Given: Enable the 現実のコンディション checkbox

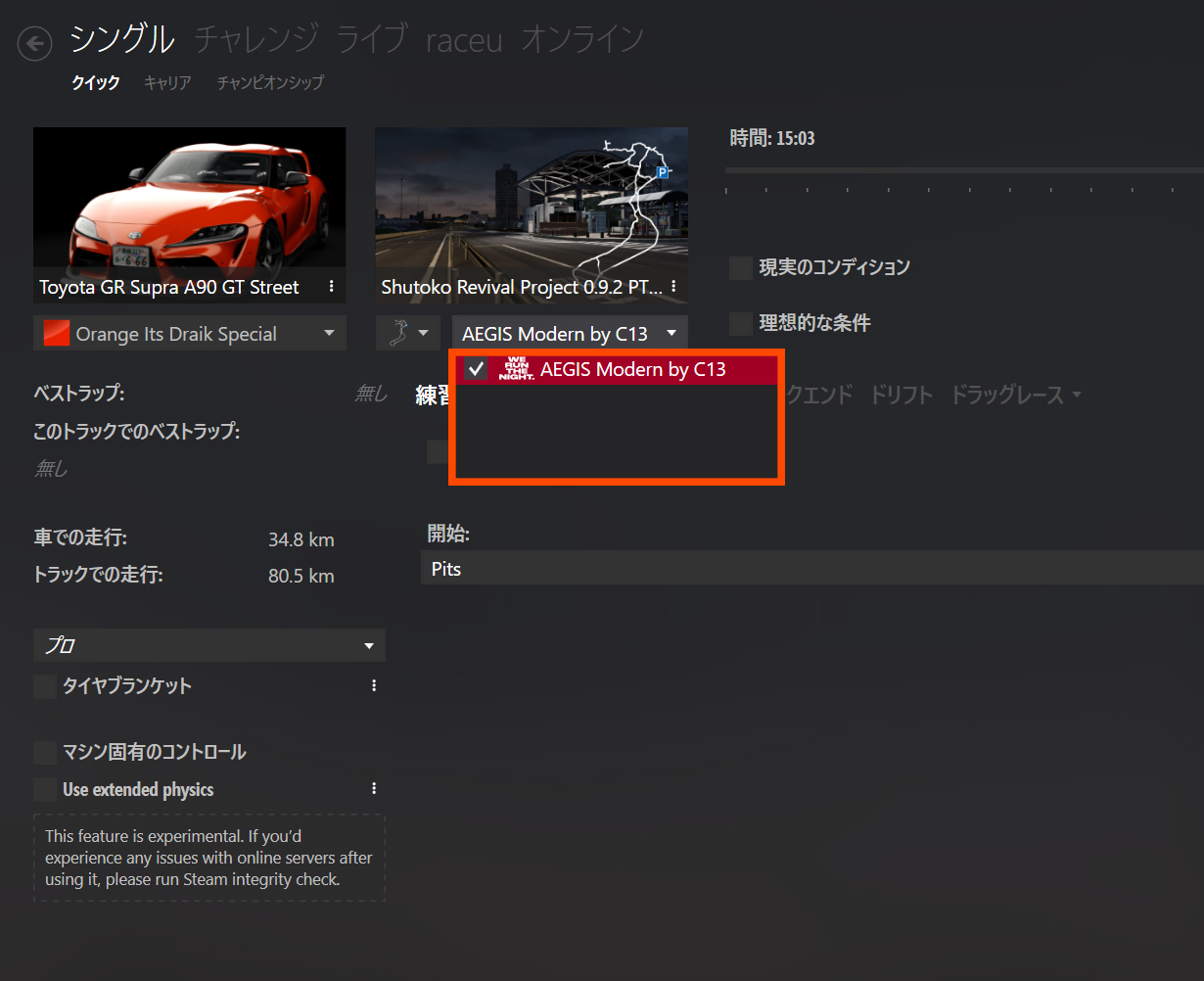Looking at the screenshot, I should pyautogui.click(x=741, y=267).
